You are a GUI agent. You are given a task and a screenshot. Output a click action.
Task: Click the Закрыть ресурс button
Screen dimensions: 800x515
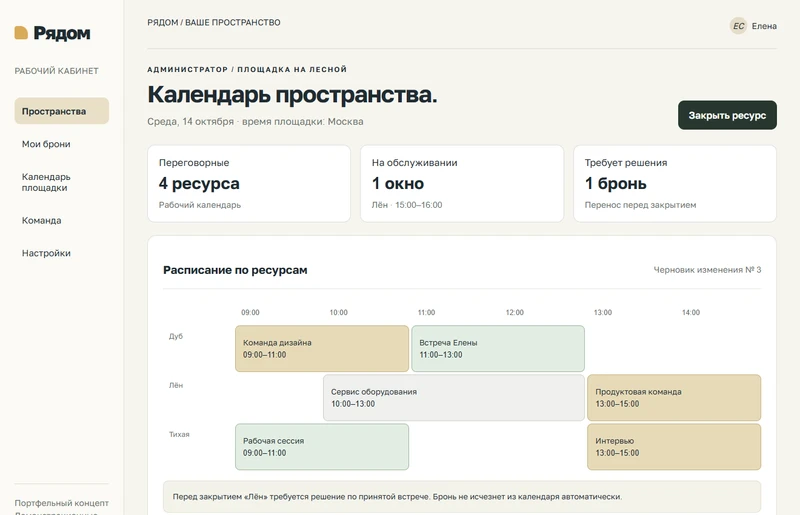[x=727, y=115]
